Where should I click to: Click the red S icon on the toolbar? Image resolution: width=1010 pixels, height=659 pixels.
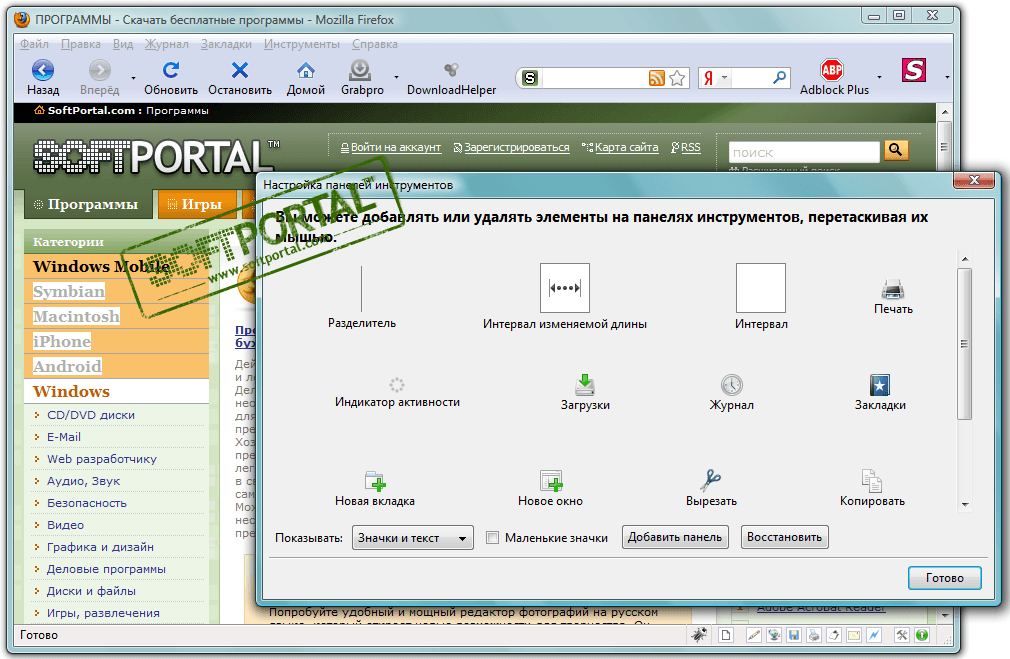[913, 70]
